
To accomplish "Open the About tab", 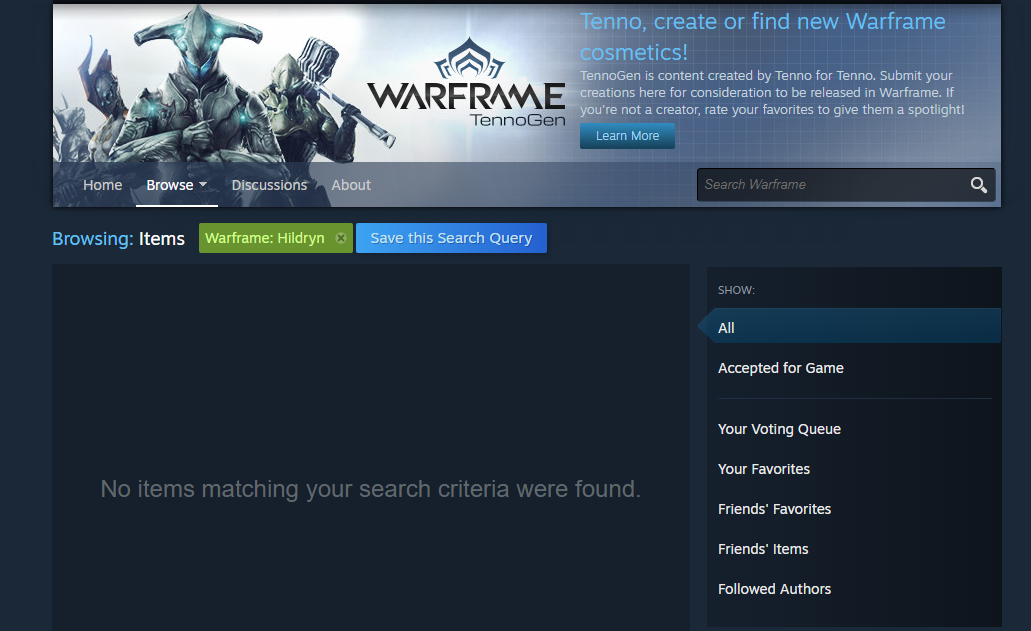I will [x=351, y=185].
